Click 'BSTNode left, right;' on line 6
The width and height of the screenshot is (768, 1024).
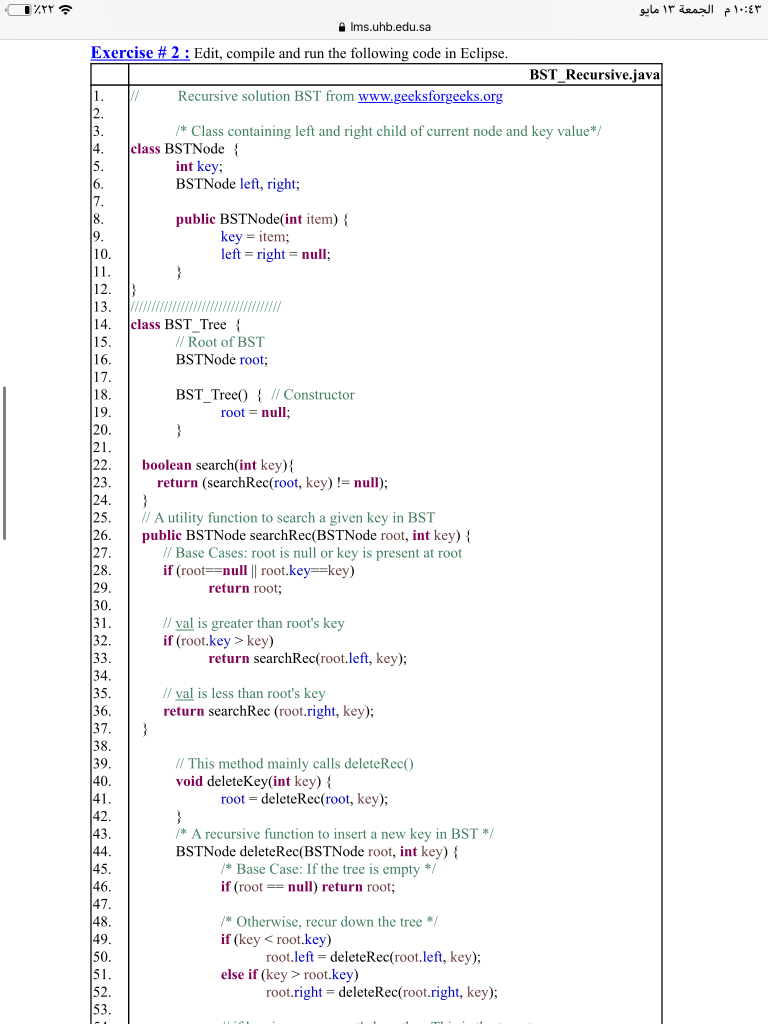[238, 184]
